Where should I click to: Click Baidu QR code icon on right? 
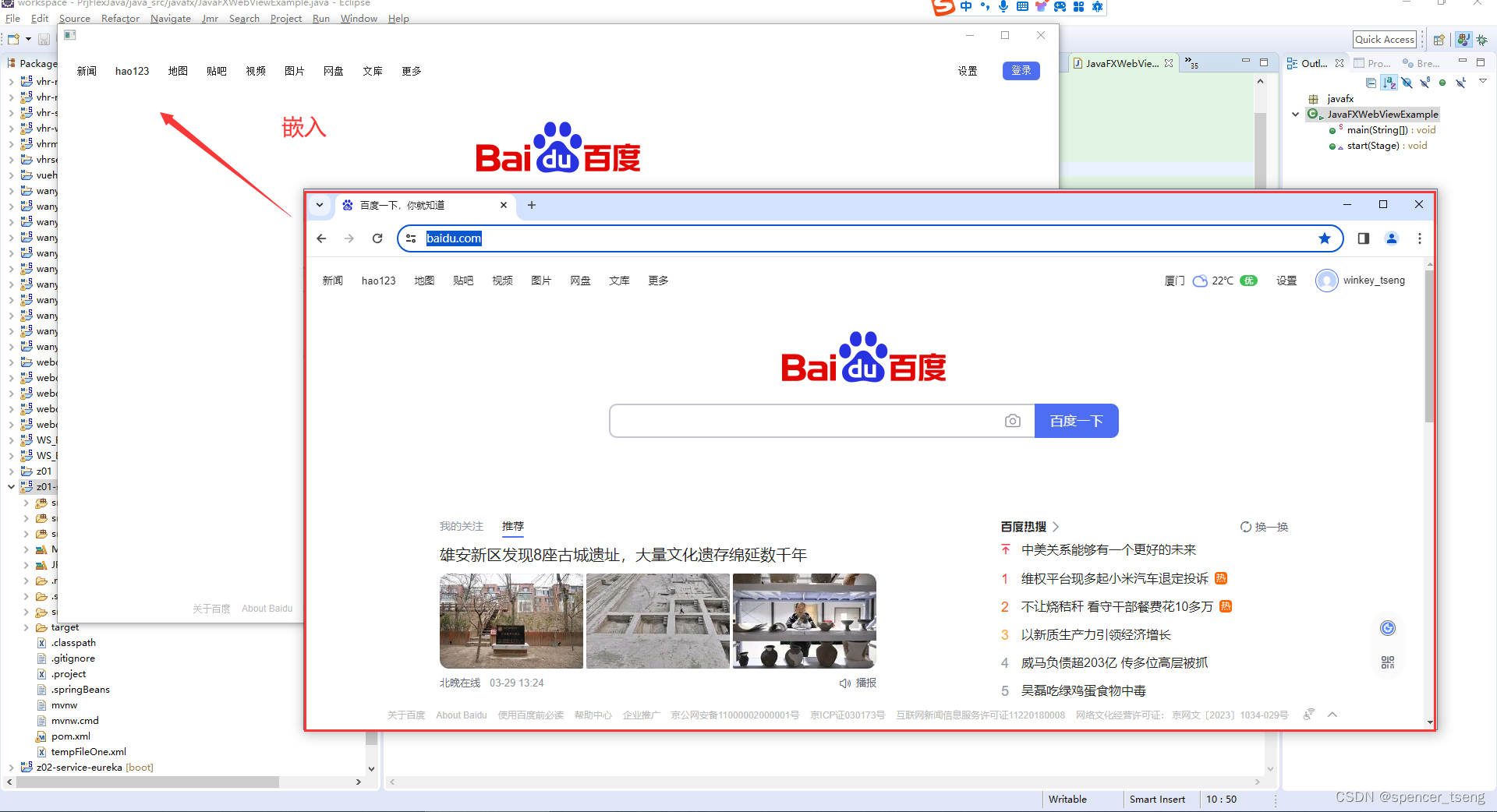tap(1388, 662)
